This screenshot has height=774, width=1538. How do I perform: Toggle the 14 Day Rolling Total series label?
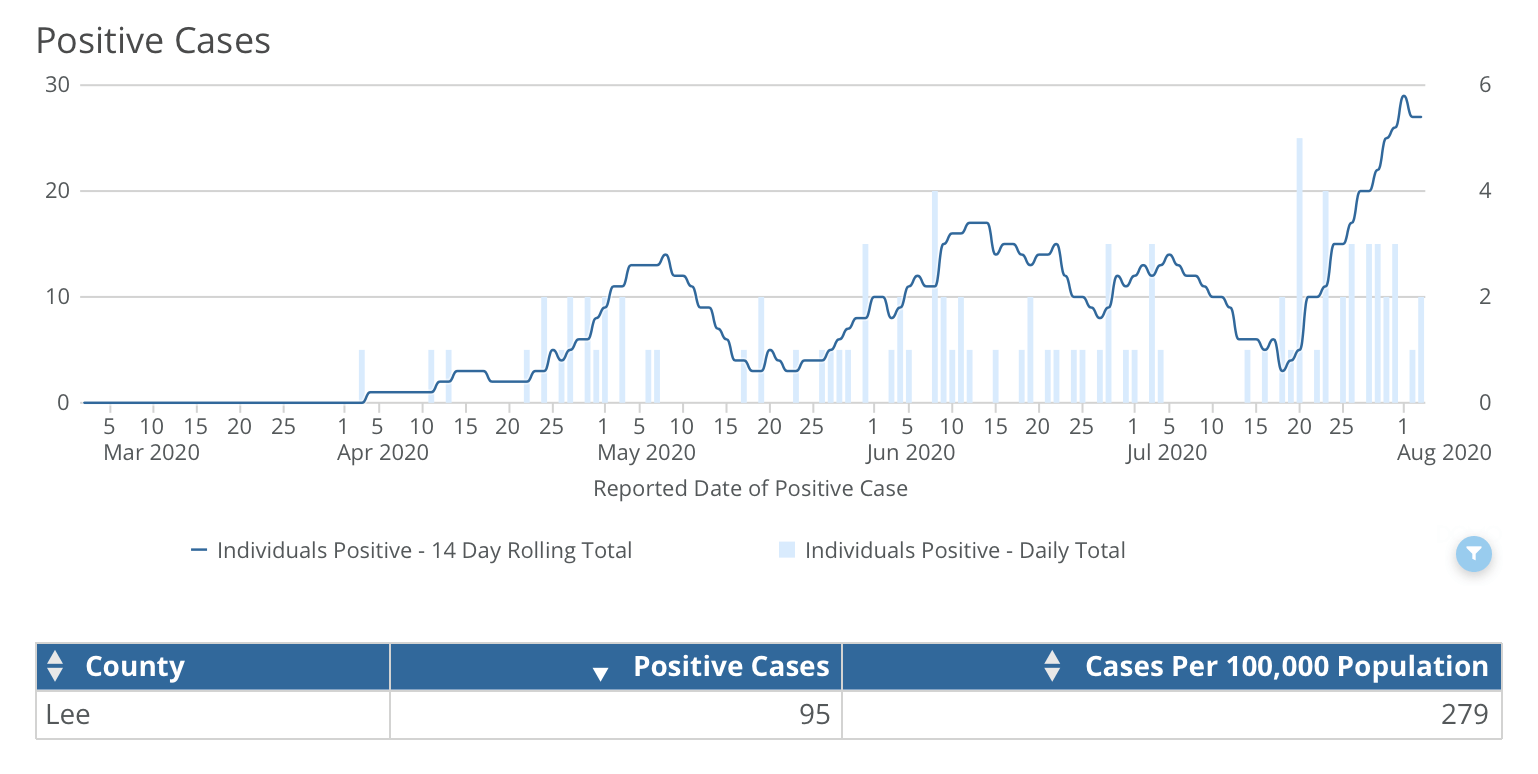[x=424, y=550]
